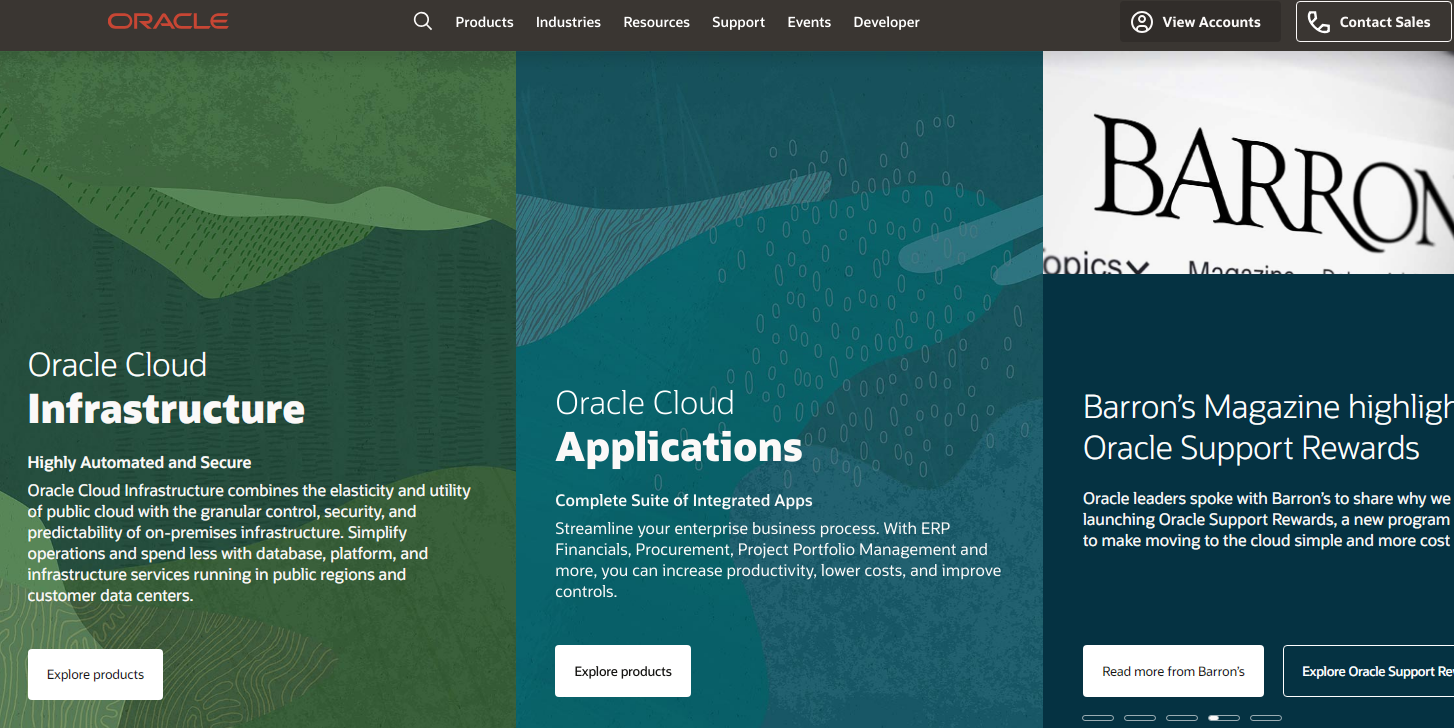Click the Applications heading
The height and width of the screenshot is (728, 1454).
(x=679, y=446)
